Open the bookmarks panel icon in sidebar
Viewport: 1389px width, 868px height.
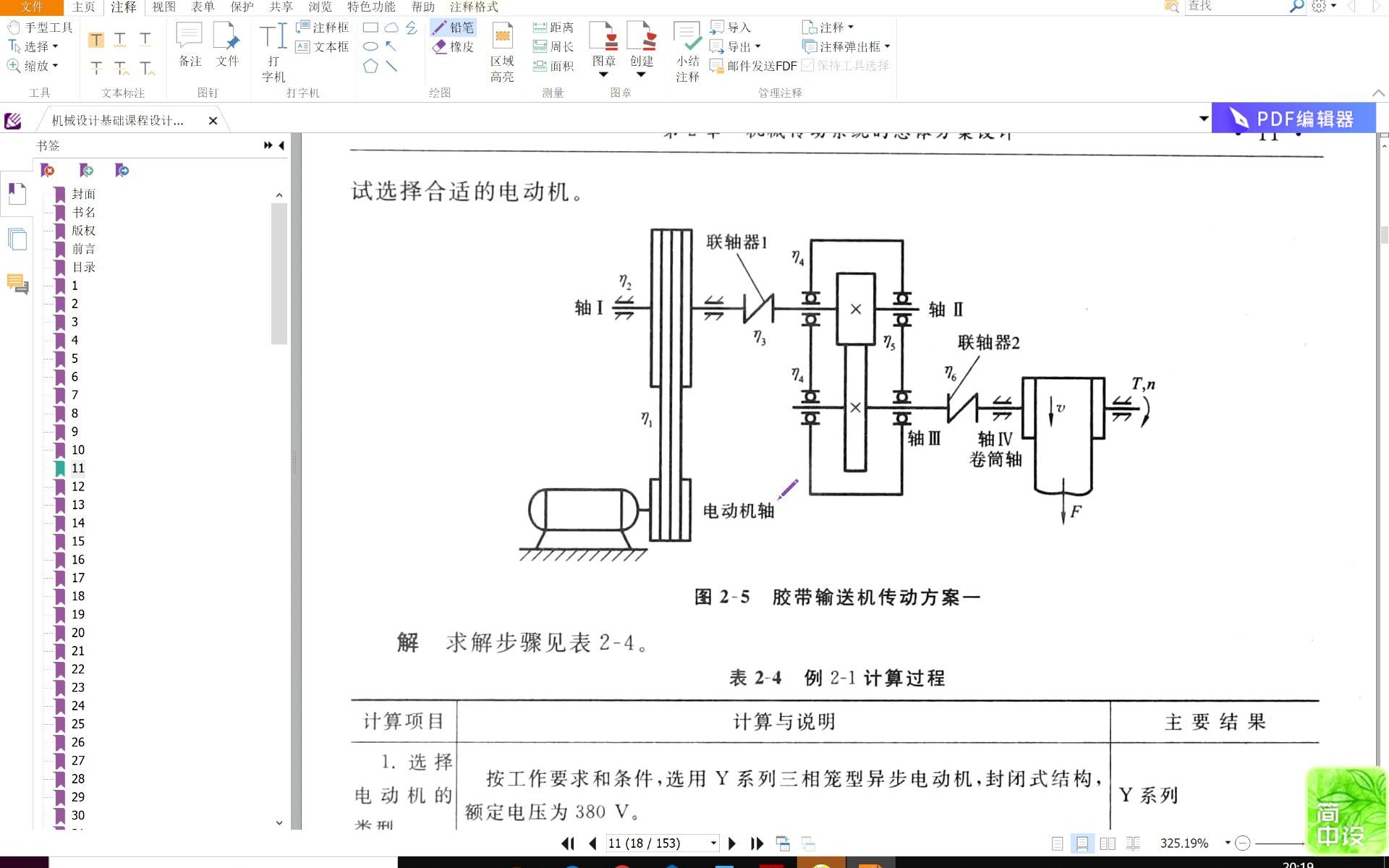tap(17, 194)
